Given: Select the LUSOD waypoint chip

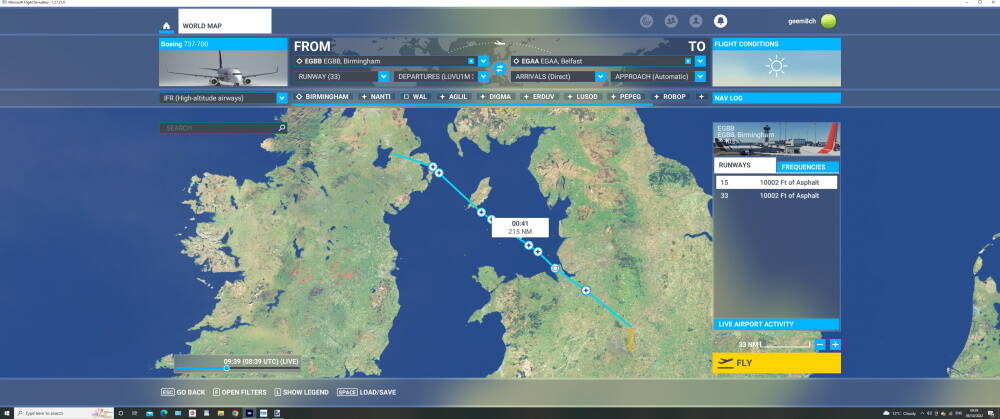Looking at the screenshot, I should (x=582, y=96).
